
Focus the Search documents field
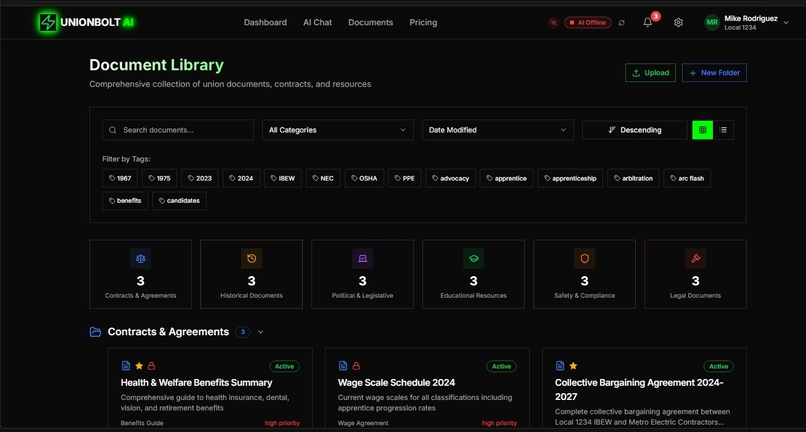(x=178, y=130)
